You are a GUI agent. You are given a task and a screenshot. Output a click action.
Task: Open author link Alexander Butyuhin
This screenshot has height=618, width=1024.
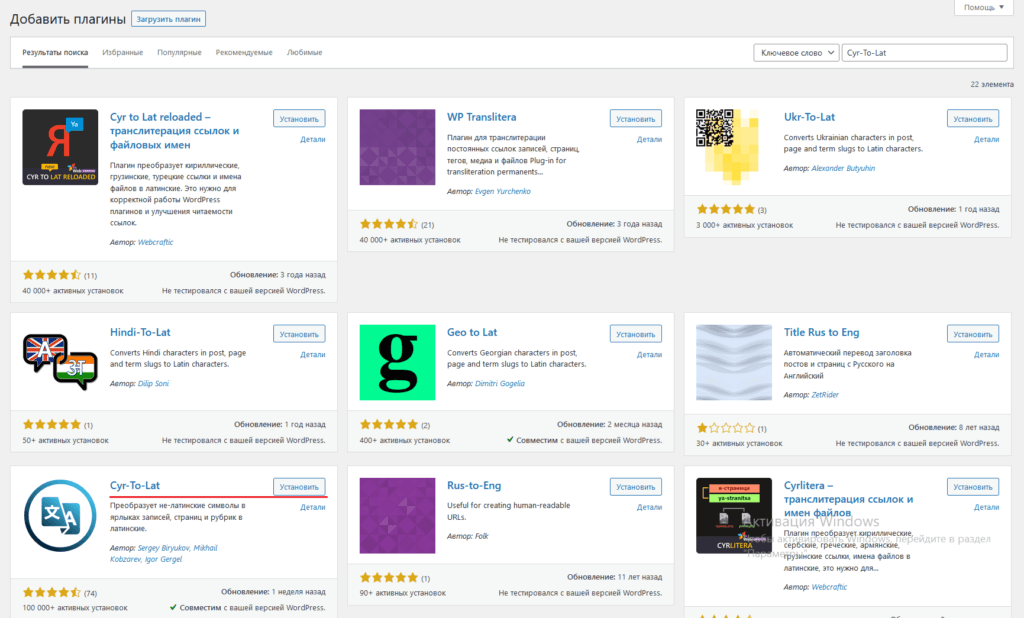[843, 168]
